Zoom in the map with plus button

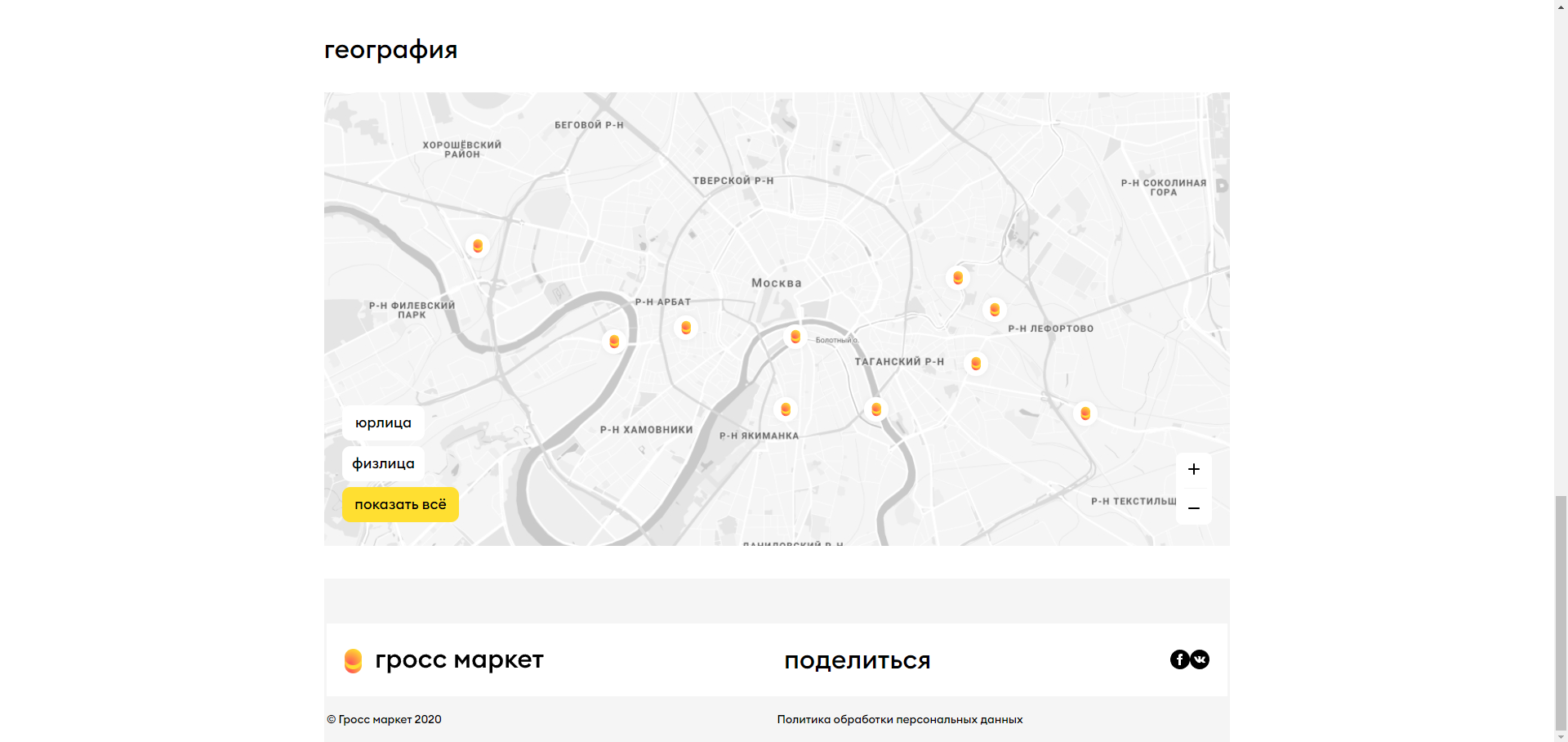(x=1194, y=469)
